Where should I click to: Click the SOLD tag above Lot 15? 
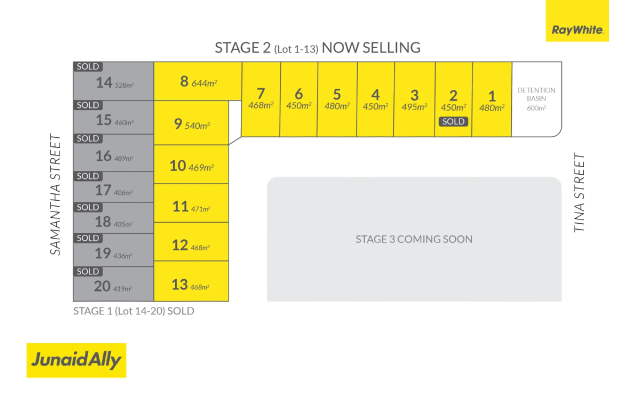(88, 105)
